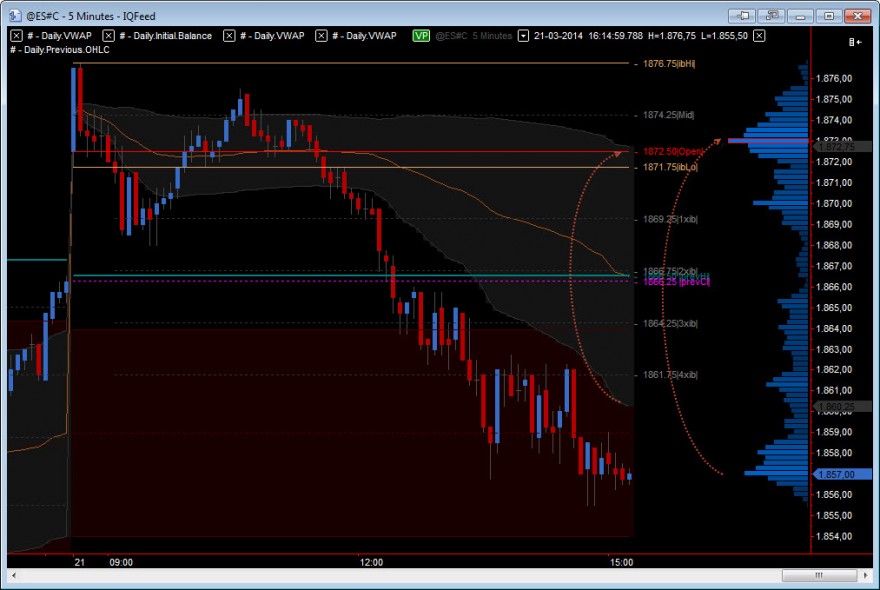This screenshot has width=880, height=590.
Task: Click the 1.866,00 price axis label
Action: coord(833,287)
